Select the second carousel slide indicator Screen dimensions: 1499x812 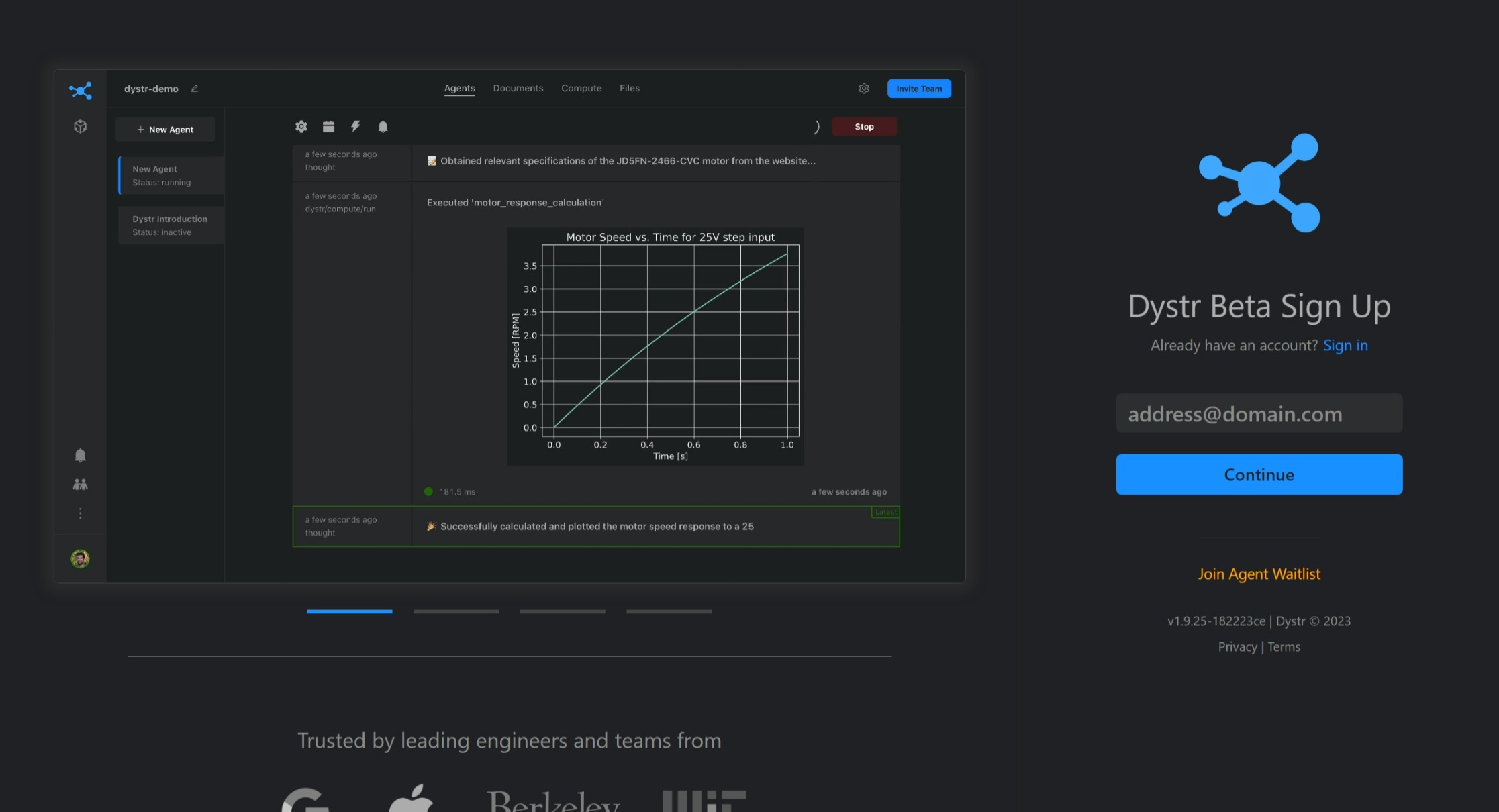click(456, 611)
